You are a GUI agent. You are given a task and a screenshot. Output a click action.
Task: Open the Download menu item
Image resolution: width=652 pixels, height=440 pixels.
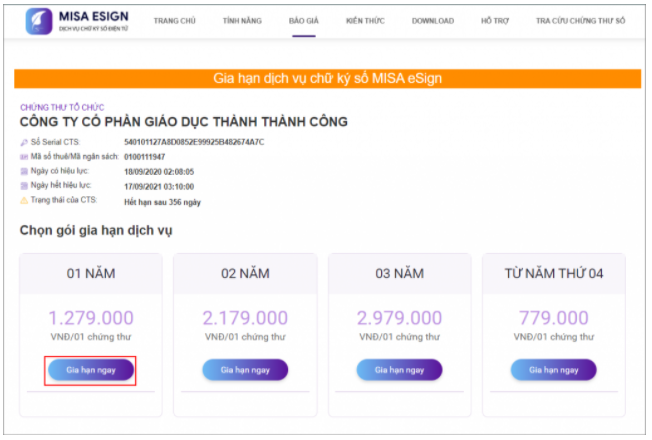pyautogui.click(x=432, y=21)
